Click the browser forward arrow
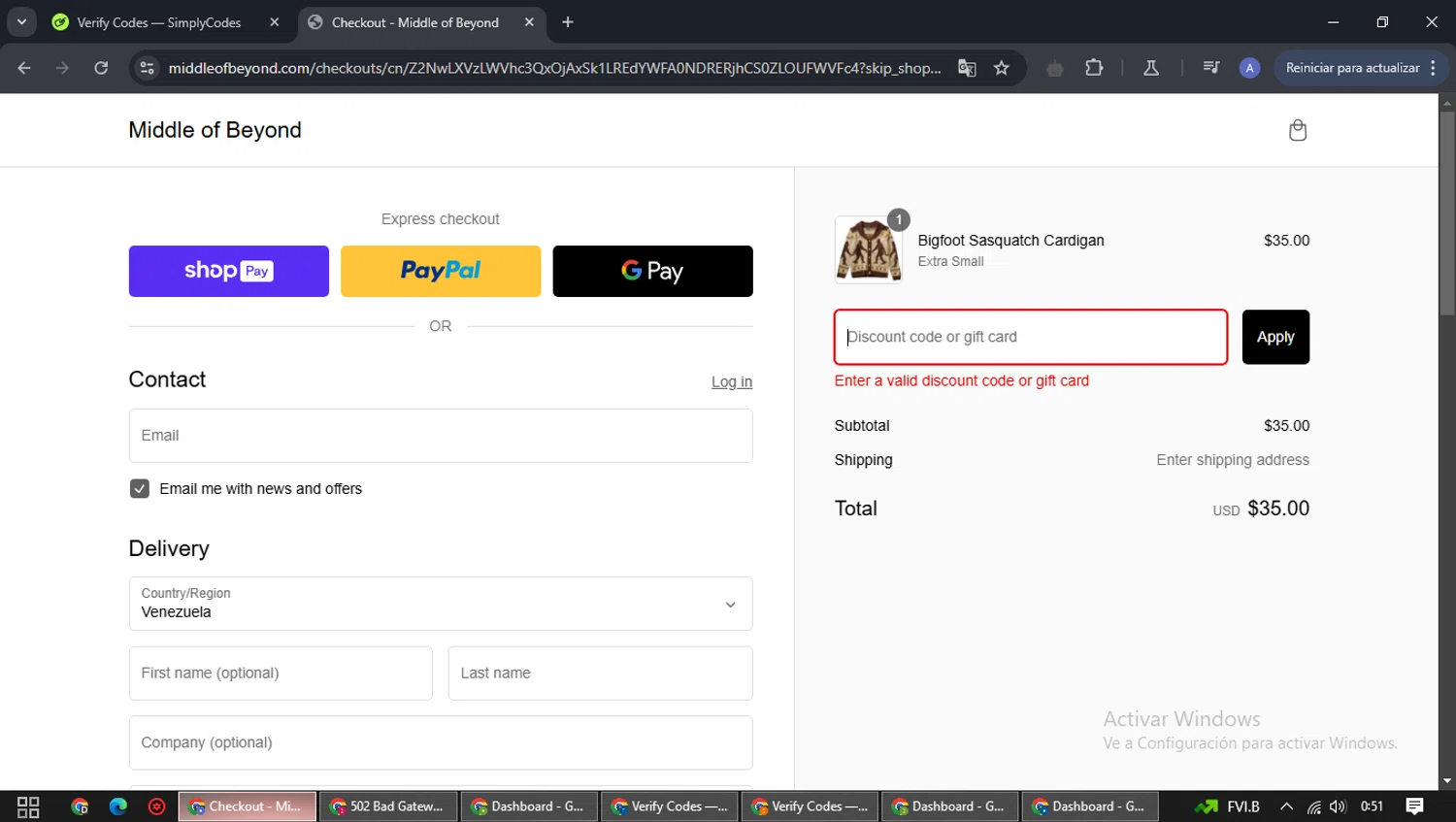The width and height of the screenshot is (1456, 822). point(62,68)
